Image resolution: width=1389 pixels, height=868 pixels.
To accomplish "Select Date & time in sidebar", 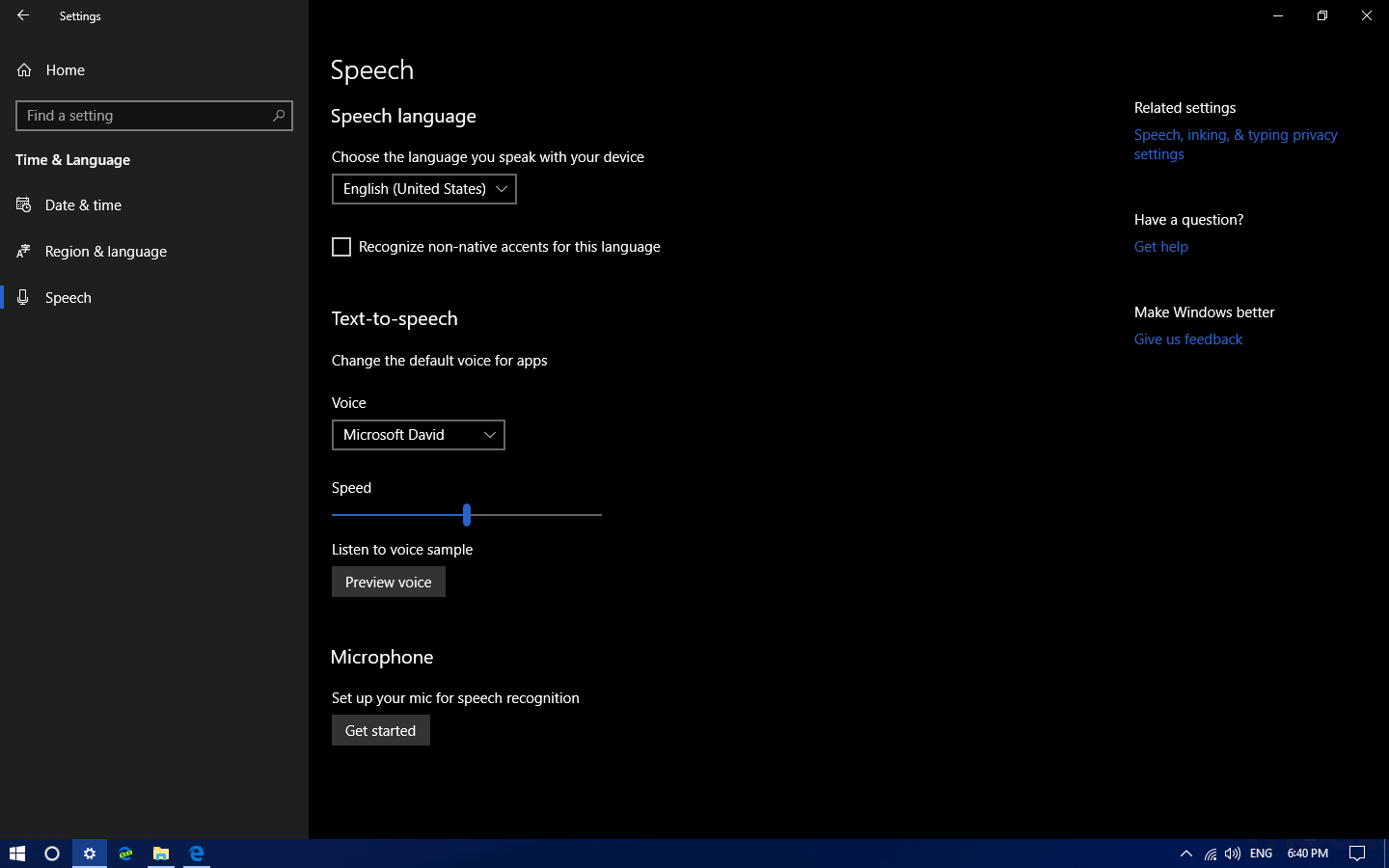I will (154, 204).
